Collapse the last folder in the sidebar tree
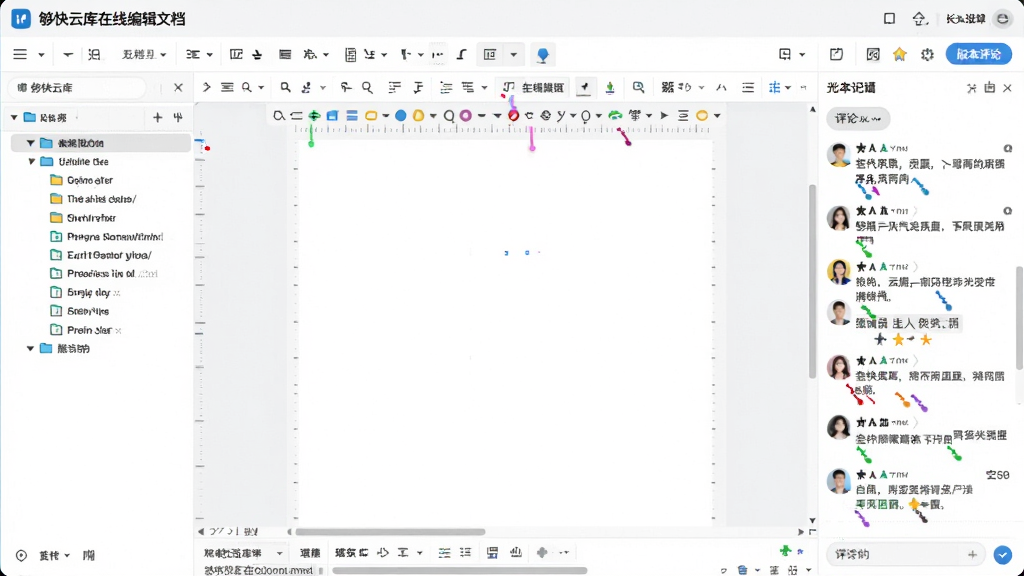The width and height of the screenshot is (1024, 576). coord(30,349)
